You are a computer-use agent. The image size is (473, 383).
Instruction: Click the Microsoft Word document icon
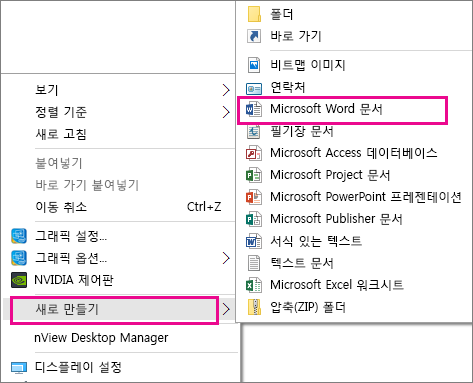(254, 109)
